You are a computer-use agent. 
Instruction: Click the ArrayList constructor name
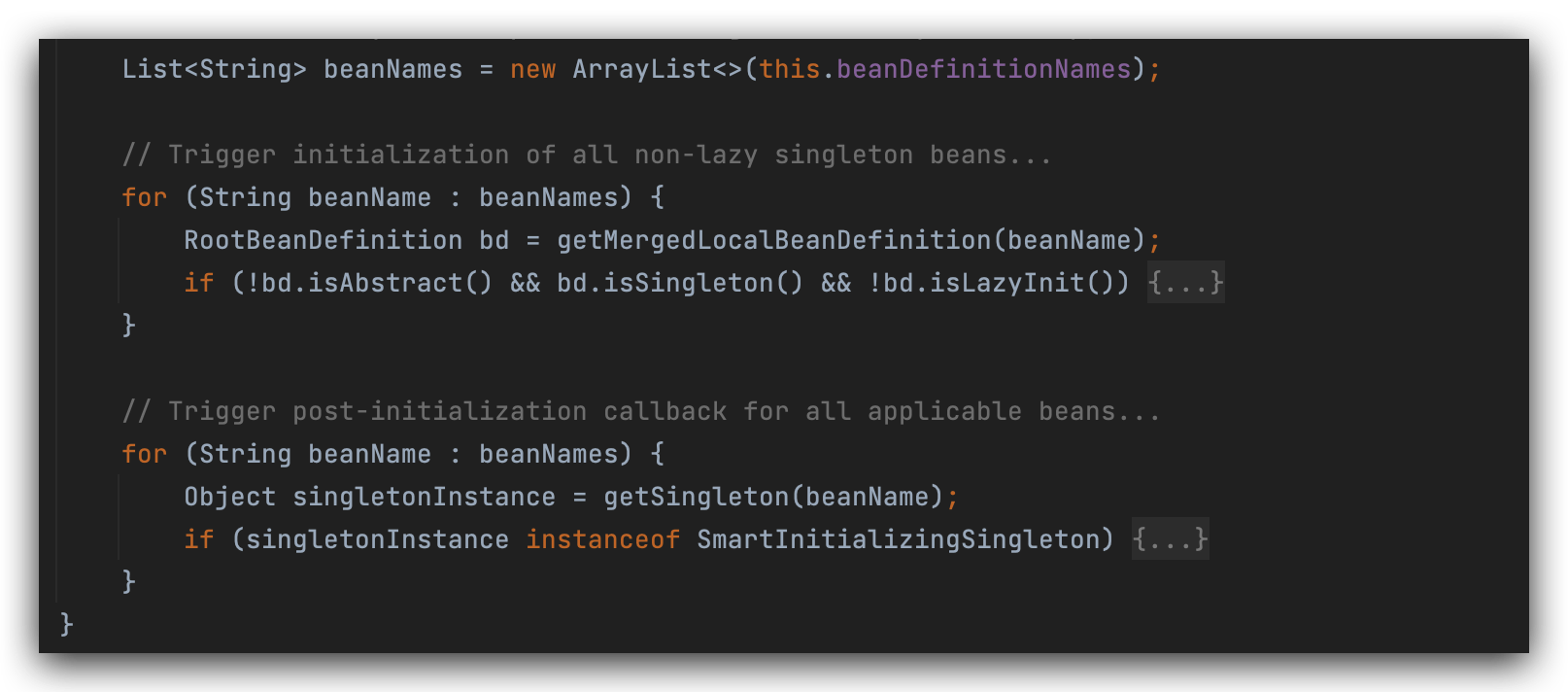coord(641,70)
